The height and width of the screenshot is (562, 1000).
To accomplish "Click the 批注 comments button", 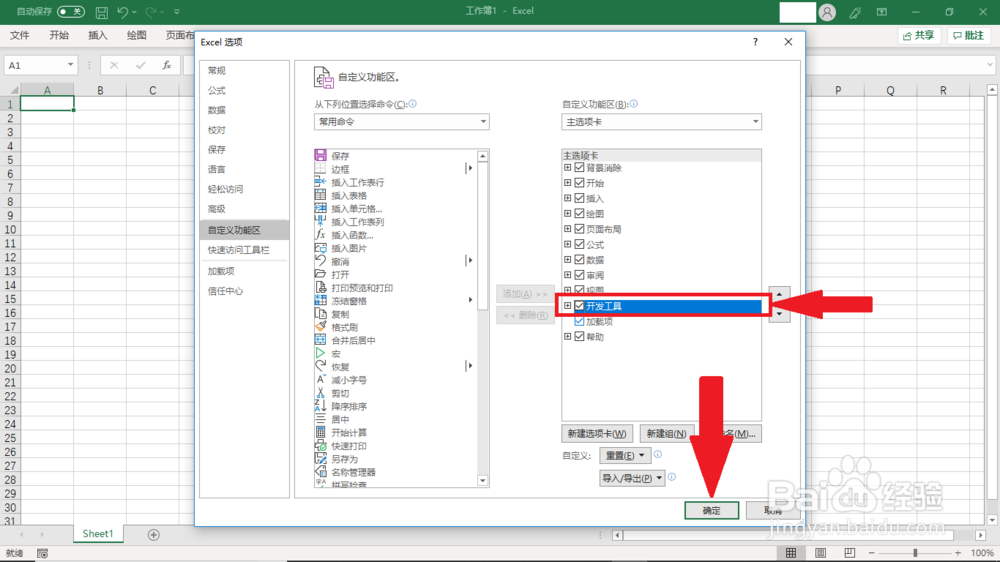I will [x=969, y=36].
